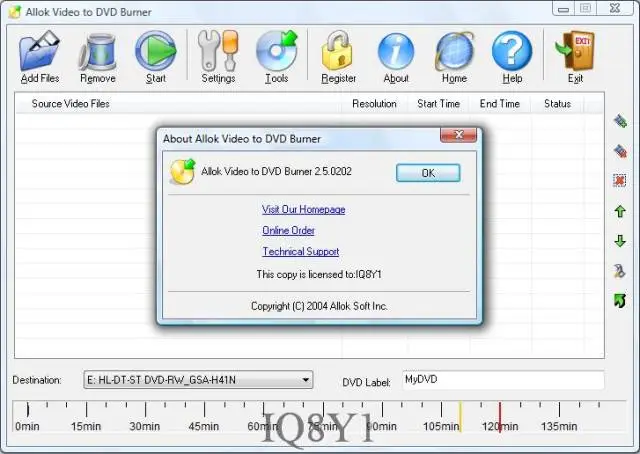The image size is (640, 454).
Task: Click the DVD Label input field
Action: click(x=503, y=380)
